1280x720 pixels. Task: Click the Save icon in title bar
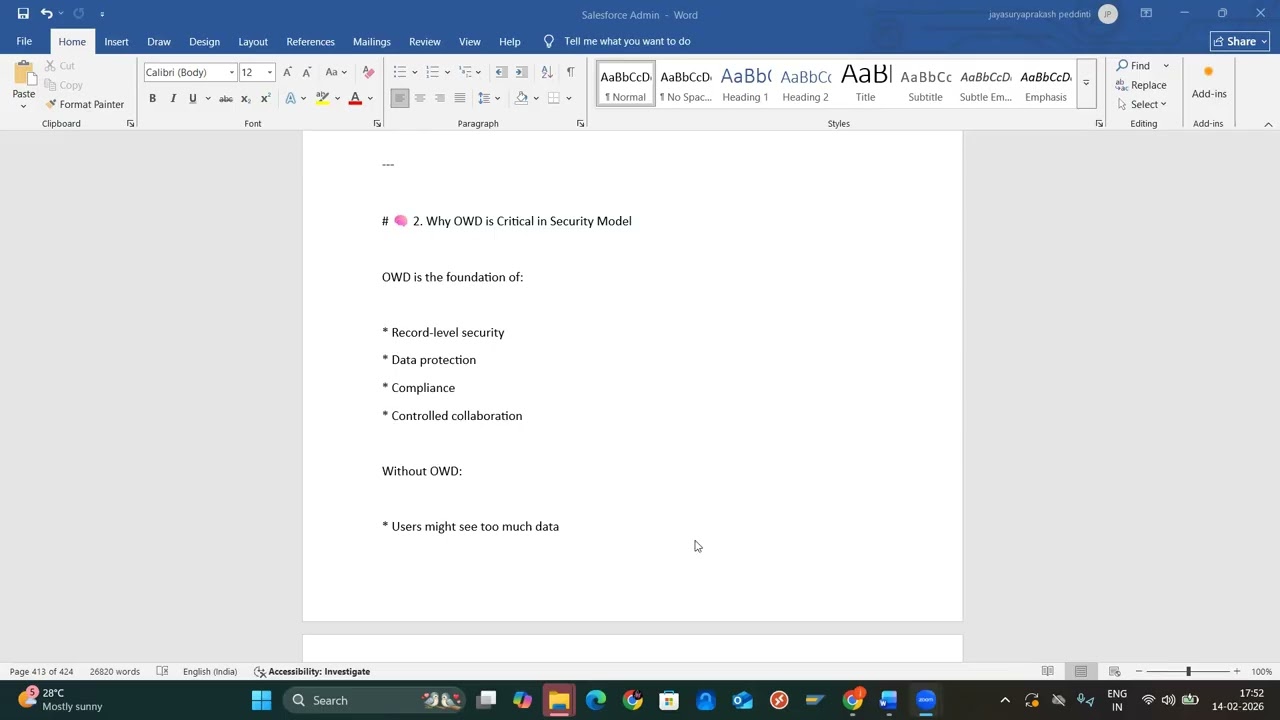pyautogui.click(x=23, y=14)
